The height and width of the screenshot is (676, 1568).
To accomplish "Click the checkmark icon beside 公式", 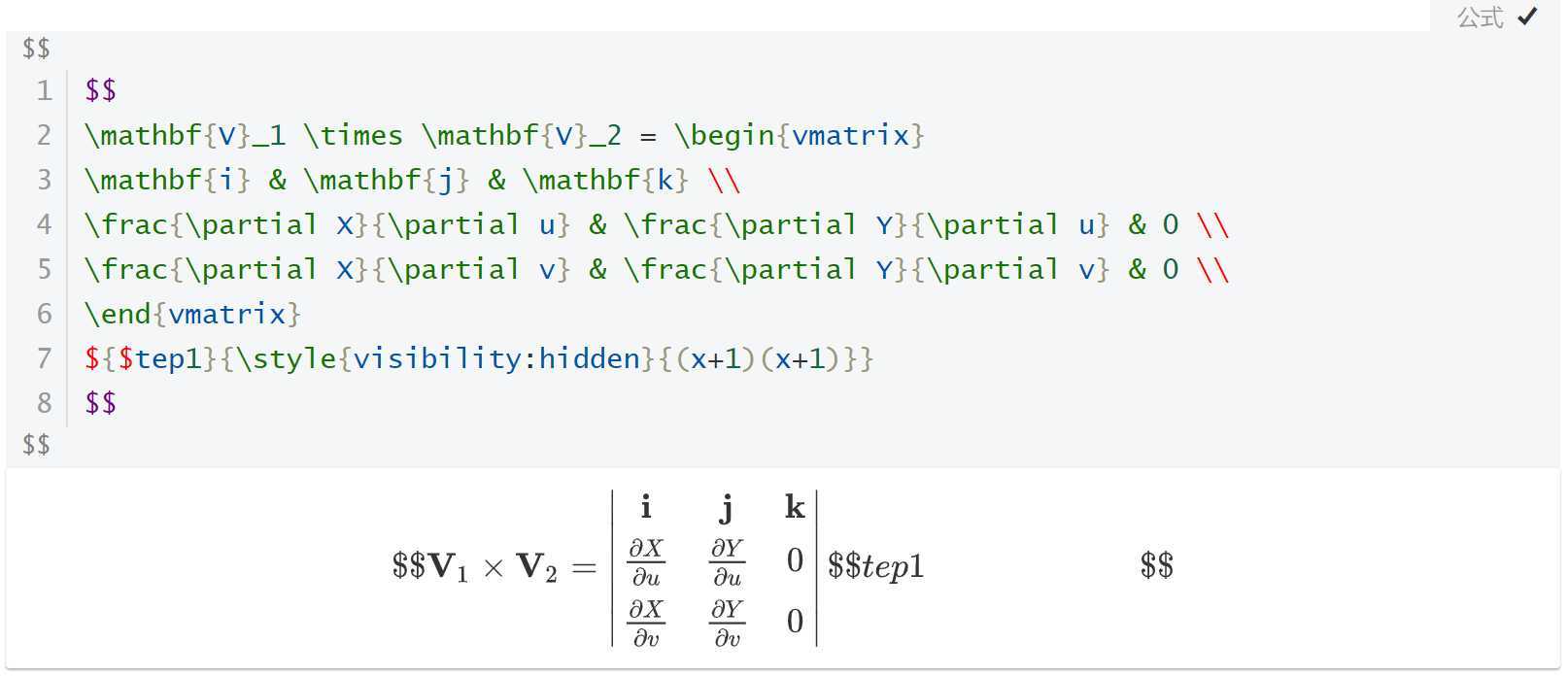I will tap(1527, 17).
